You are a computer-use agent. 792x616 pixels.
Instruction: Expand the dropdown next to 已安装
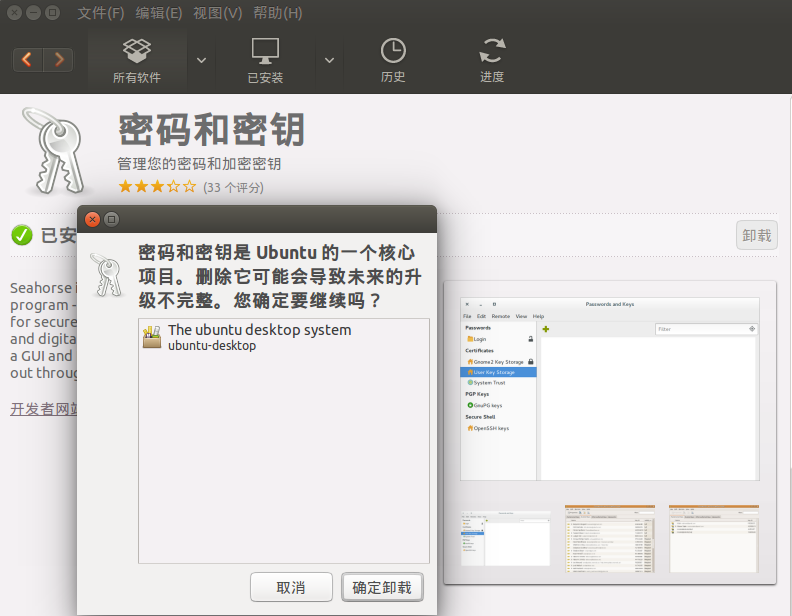[329, 61]
